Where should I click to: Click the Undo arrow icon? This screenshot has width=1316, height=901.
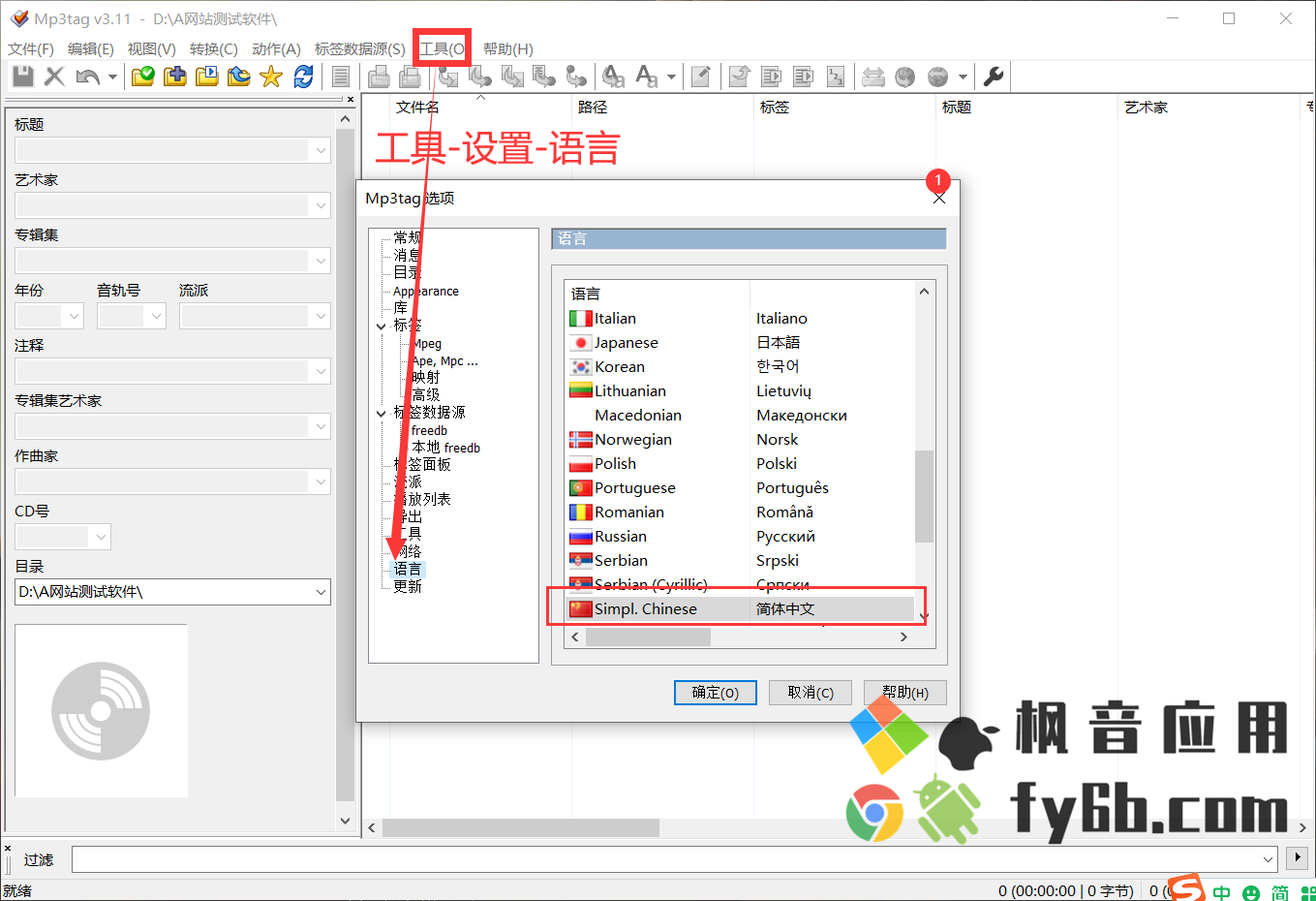(87, 77)
